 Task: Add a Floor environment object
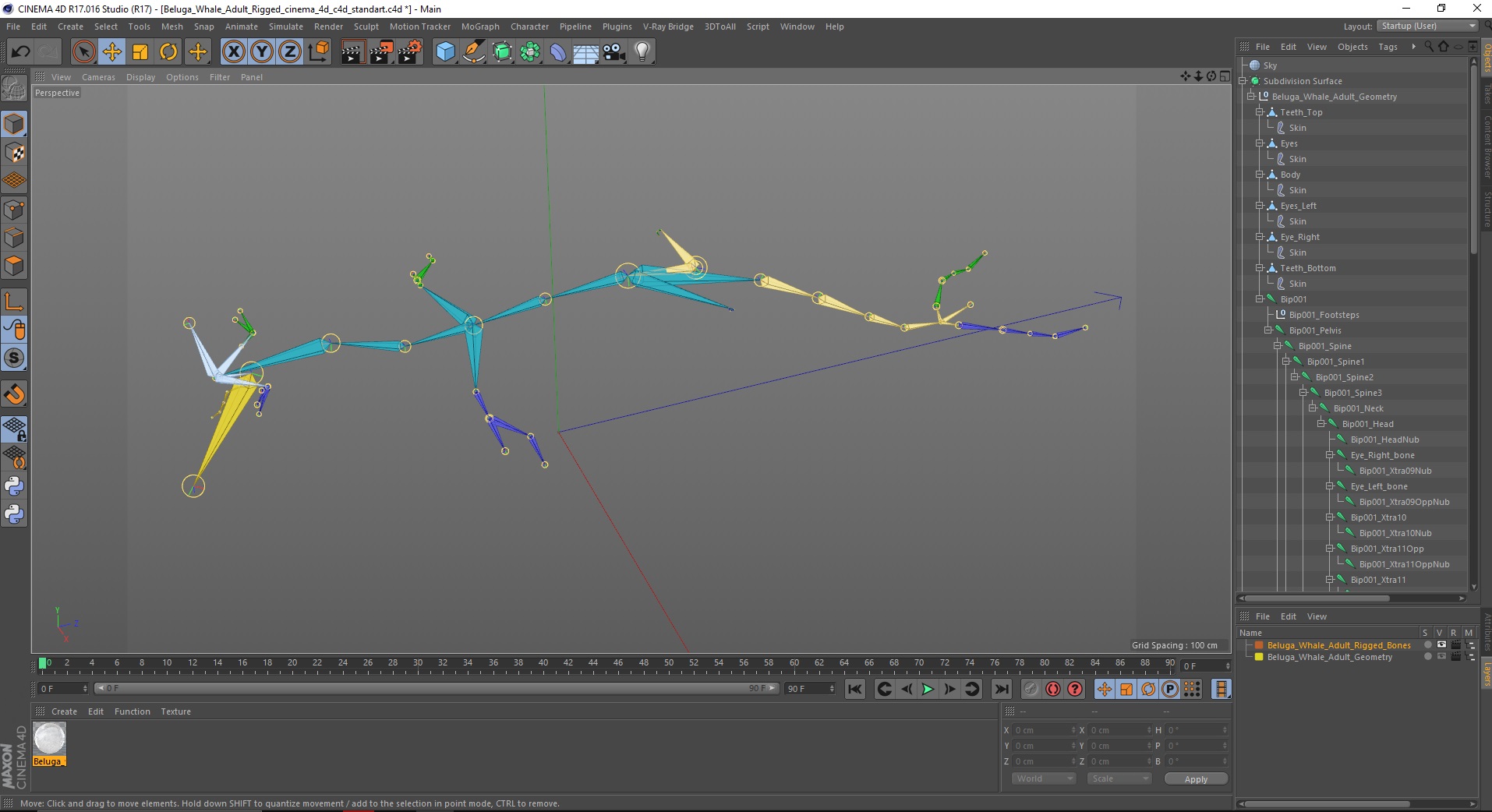585,52
